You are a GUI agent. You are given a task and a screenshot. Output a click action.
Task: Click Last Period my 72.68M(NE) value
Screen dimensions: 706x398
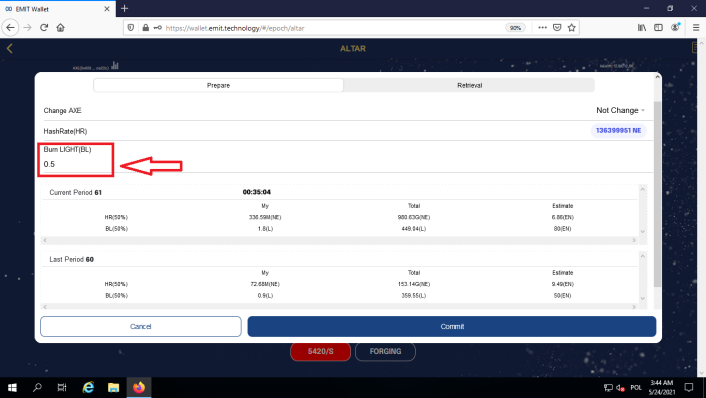(x=265, y=284)
